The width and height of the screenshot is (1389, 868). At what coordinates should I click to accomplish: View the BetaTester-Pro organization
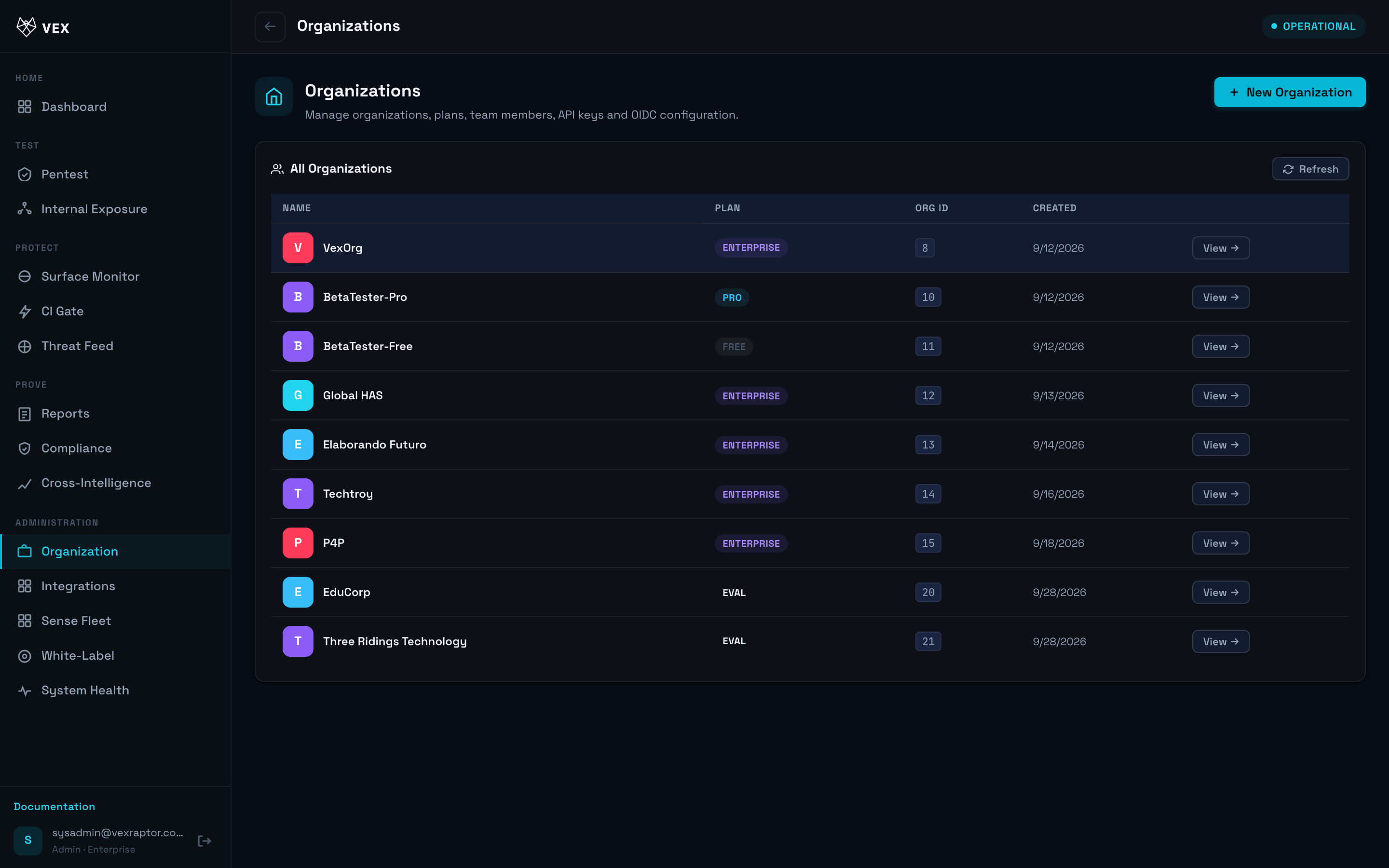pos(1221,298)
